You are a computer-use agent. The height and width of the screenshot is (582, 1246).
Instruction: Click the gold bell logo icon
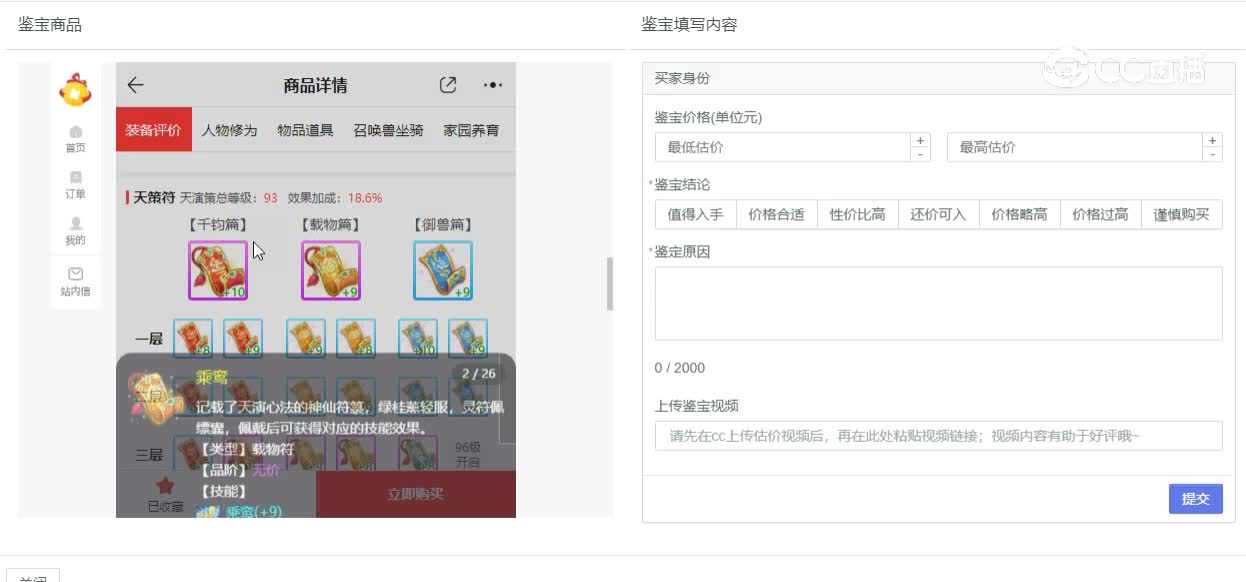click(x=75, y=89)
